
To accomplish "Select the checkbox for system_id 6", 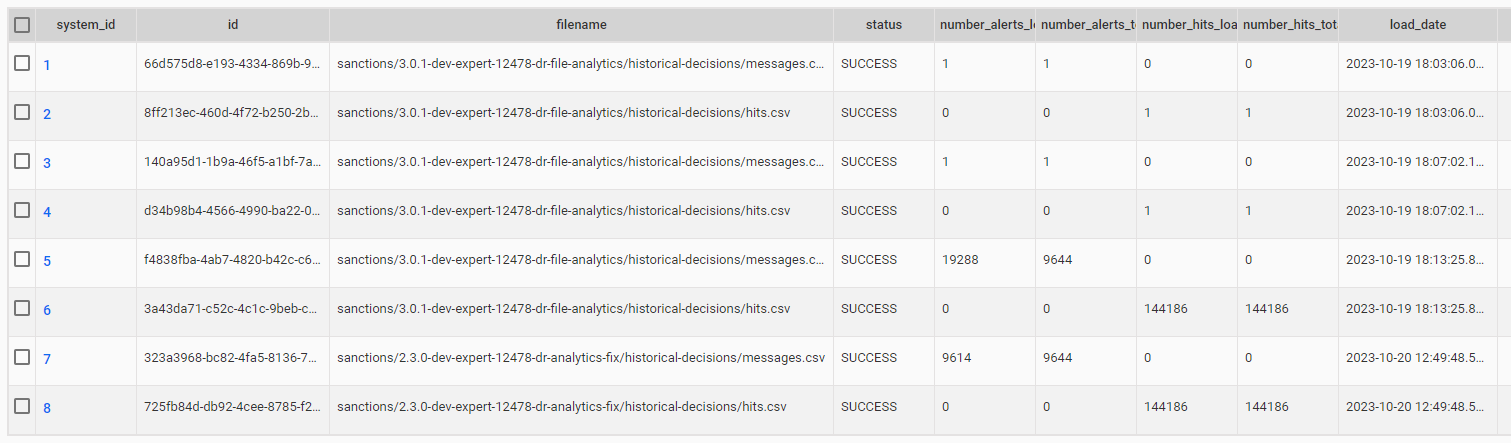I will coord(22,308).
